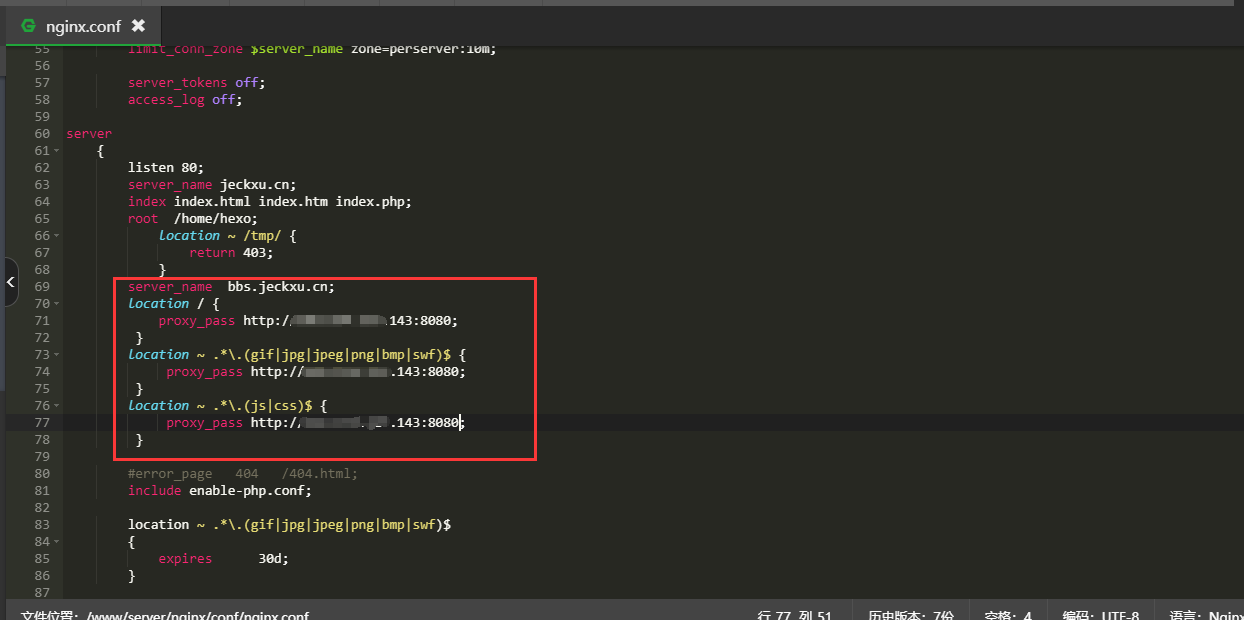Screen dimensions: 1244x620
Task: Click 'index index.html index.htm index.php;' line
Action: click(x=270, y=201)
